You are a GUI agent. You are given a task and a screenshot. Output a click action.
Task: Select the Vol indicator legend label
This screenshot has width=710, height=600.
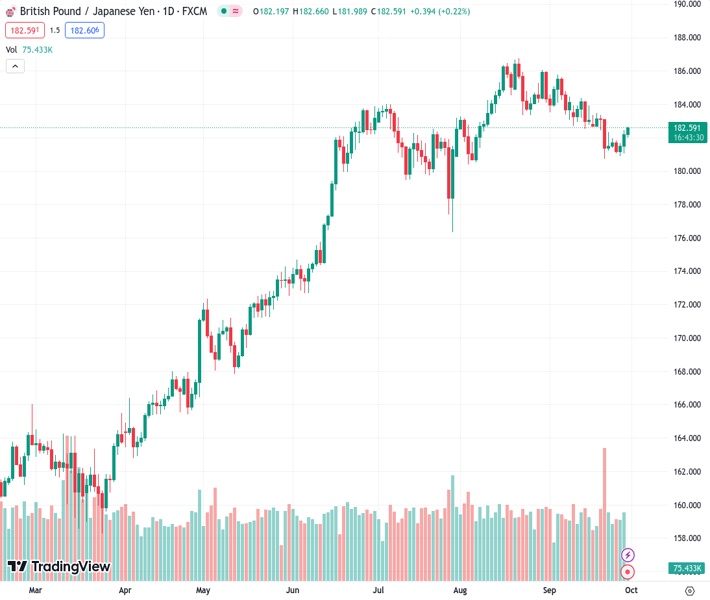(x=11, y=49)
